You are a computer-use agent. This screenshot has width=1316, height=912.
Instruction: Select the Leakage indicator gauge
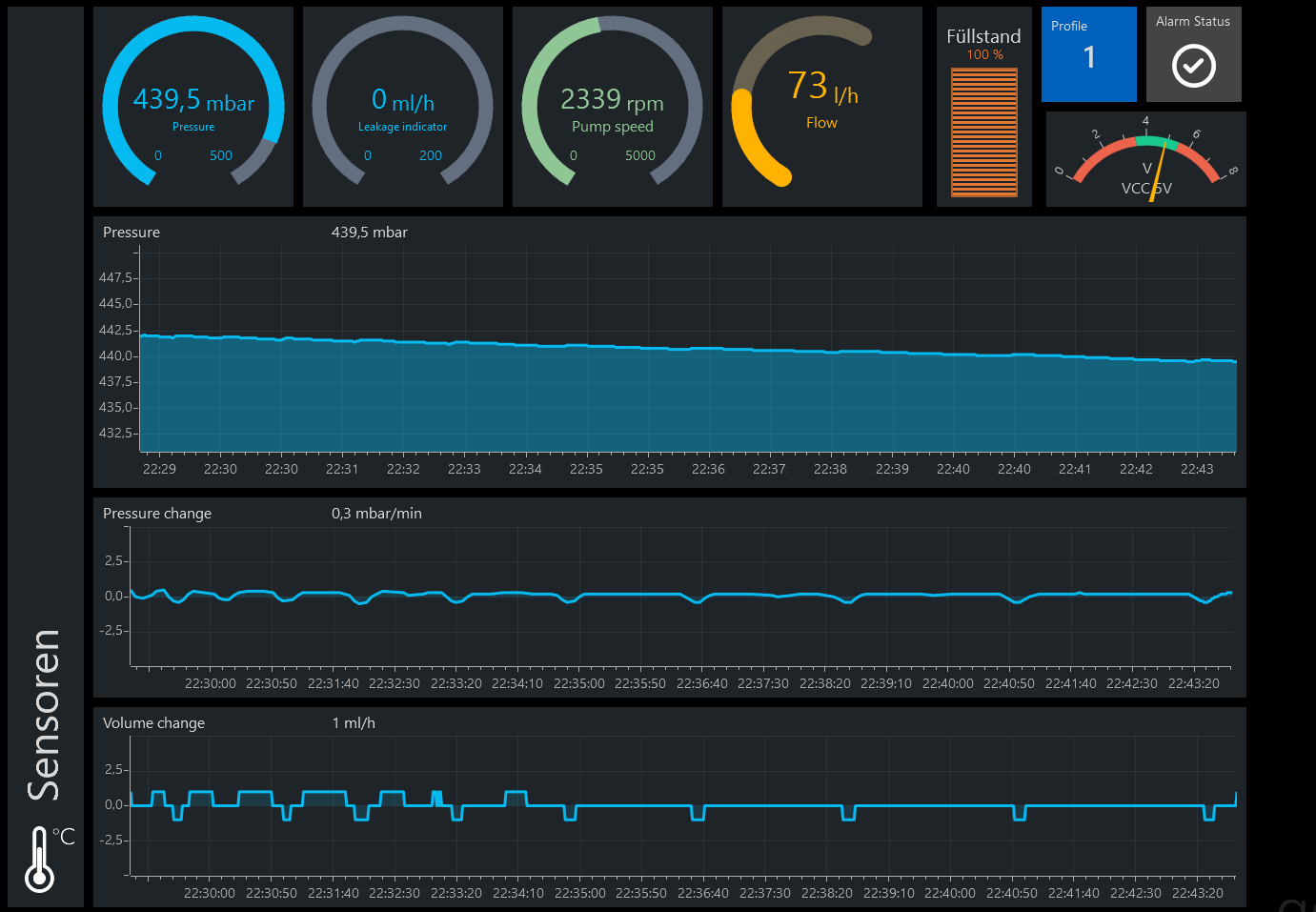pyautogui.click(x=403, y=107)
